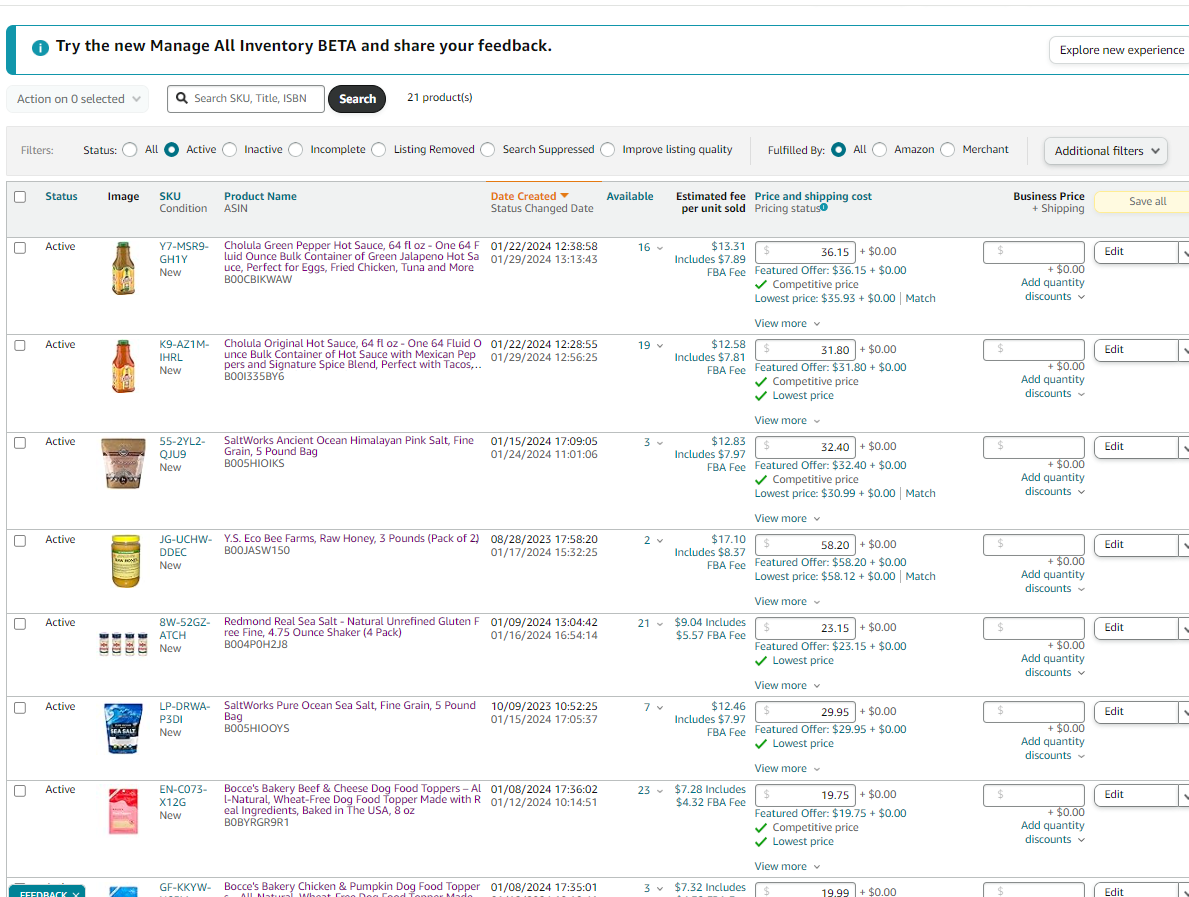The height and width of the screenshot is (897, 1189).
Task: Open the Action on 0 selected dropdown
Action: coord(78,99)
